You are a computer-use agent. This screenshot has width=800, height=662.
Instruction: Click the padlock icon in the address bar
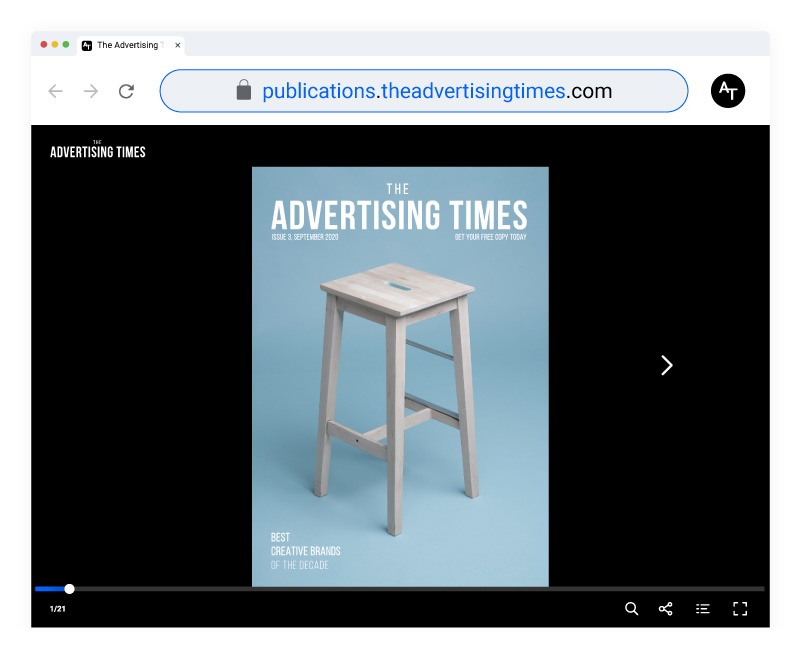tap(243, 91)
